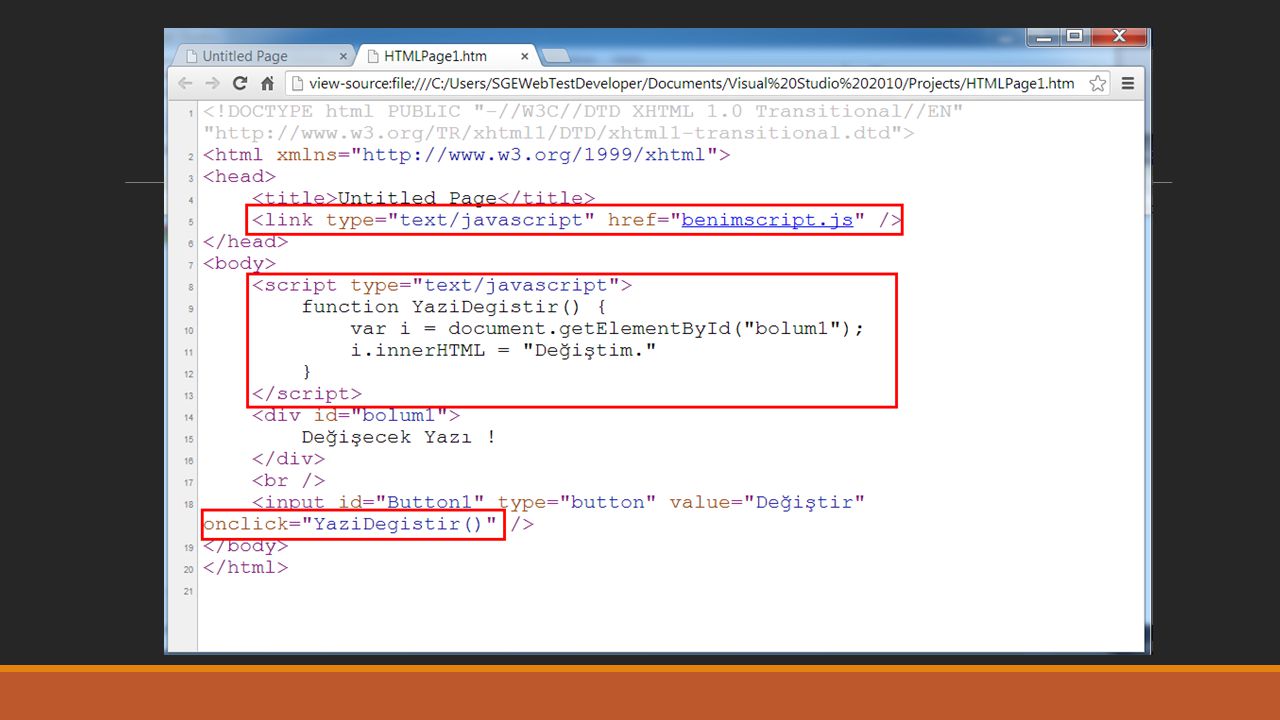Click the <div id="bolum1"> line
Viewport: 1280px width, 720px height.
click(356, 415)
